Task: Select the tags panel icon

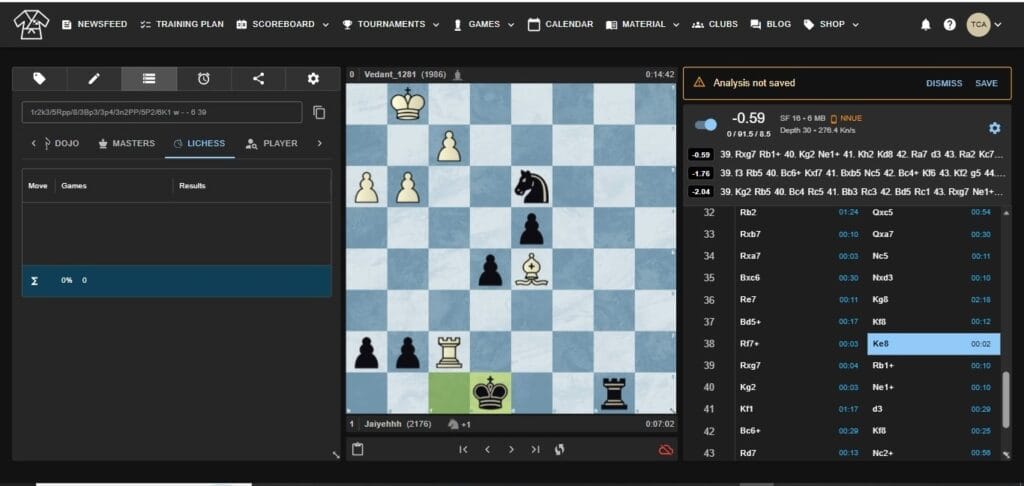Action: (39, 79)
